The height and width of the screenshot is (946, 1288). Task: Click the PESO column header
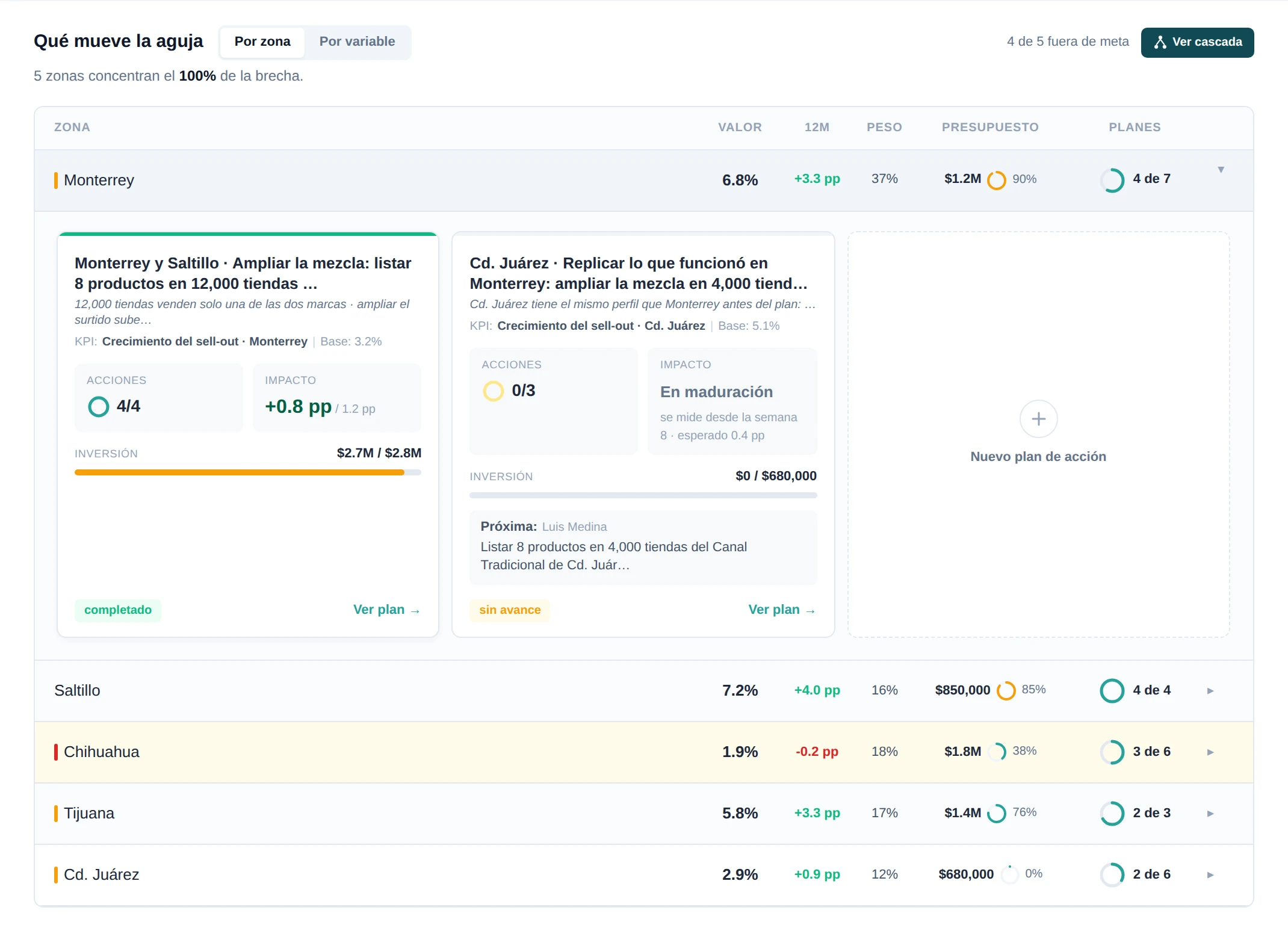[x=884, y=127]
